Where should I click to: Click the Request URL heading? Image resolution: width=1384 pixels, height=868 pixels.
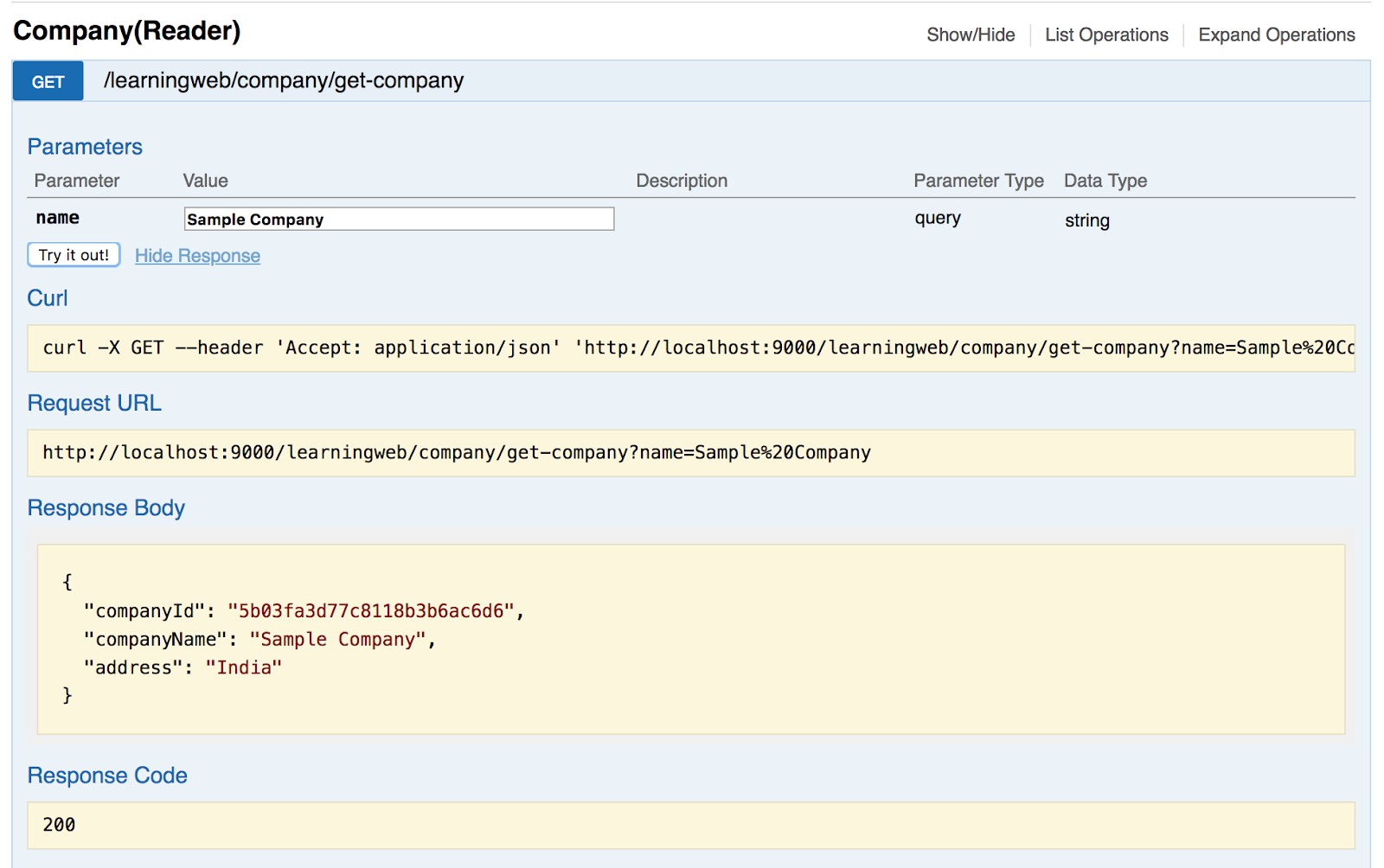point(94,404)
